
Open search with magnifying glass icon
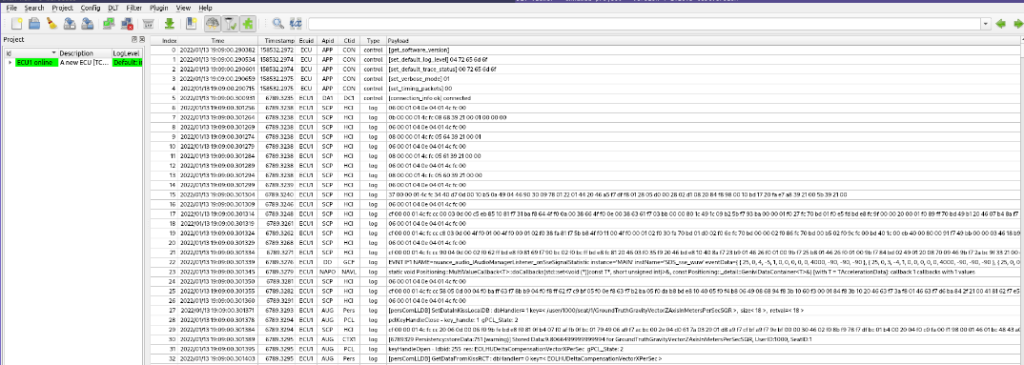click(x=278, y=24)
